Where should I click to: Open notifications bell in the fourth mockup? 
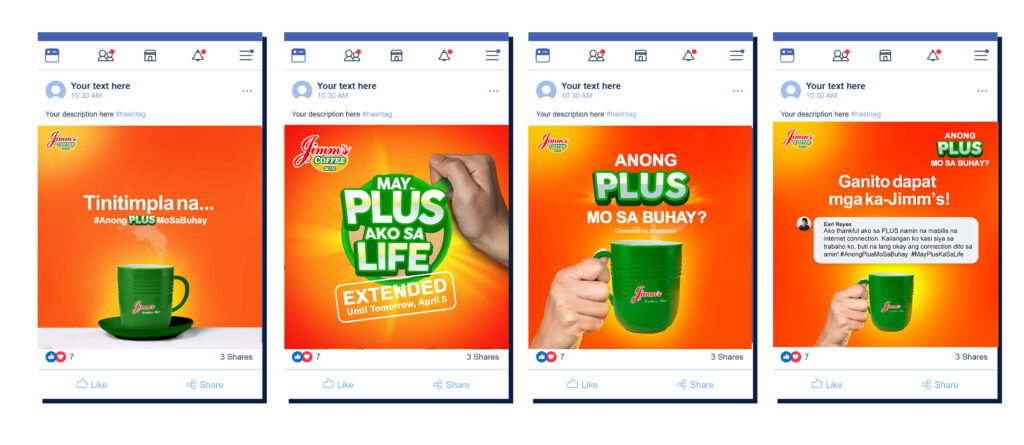click(933, 56)
